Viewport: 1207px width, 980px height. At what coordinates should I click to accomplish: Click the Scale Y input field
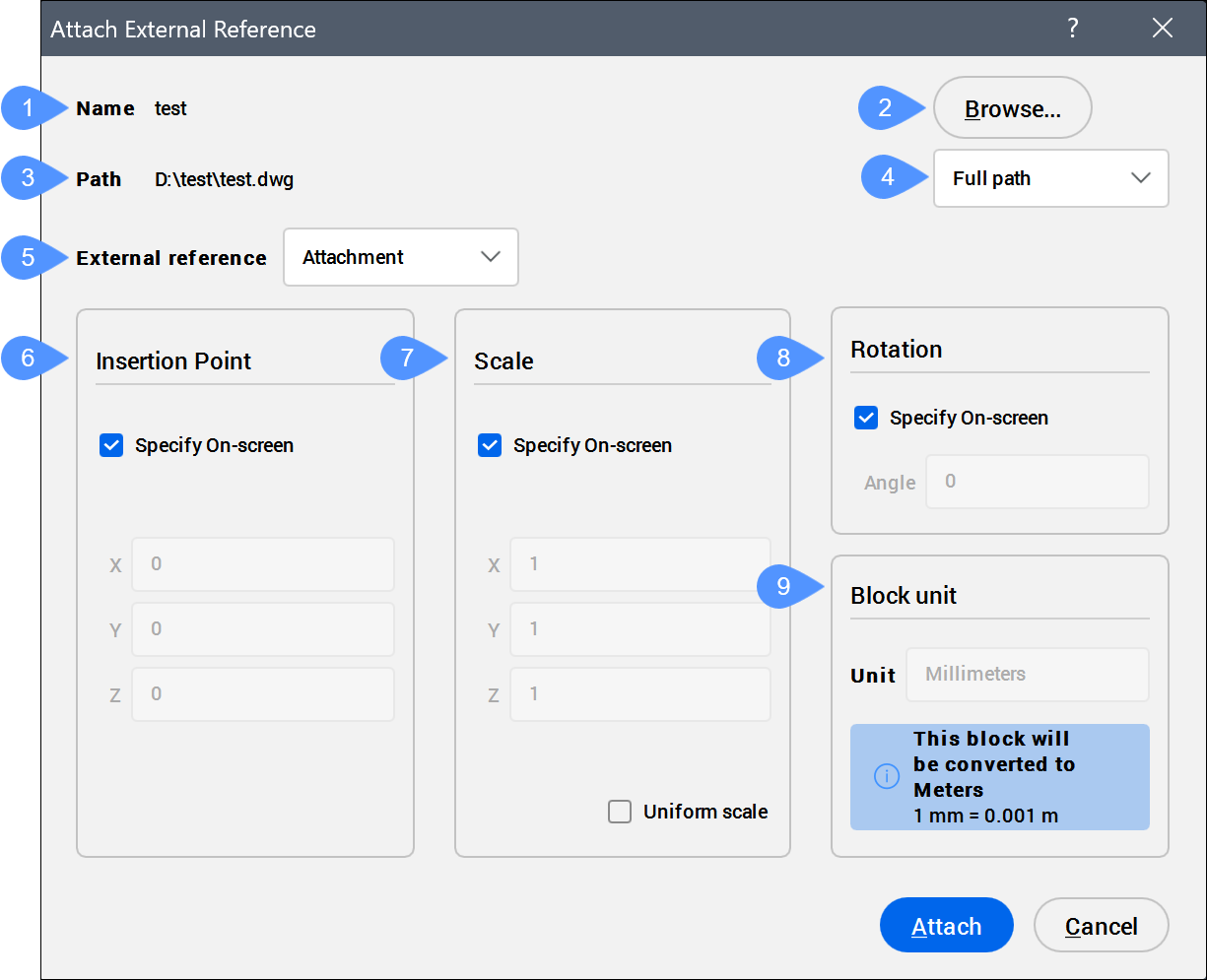639,629
